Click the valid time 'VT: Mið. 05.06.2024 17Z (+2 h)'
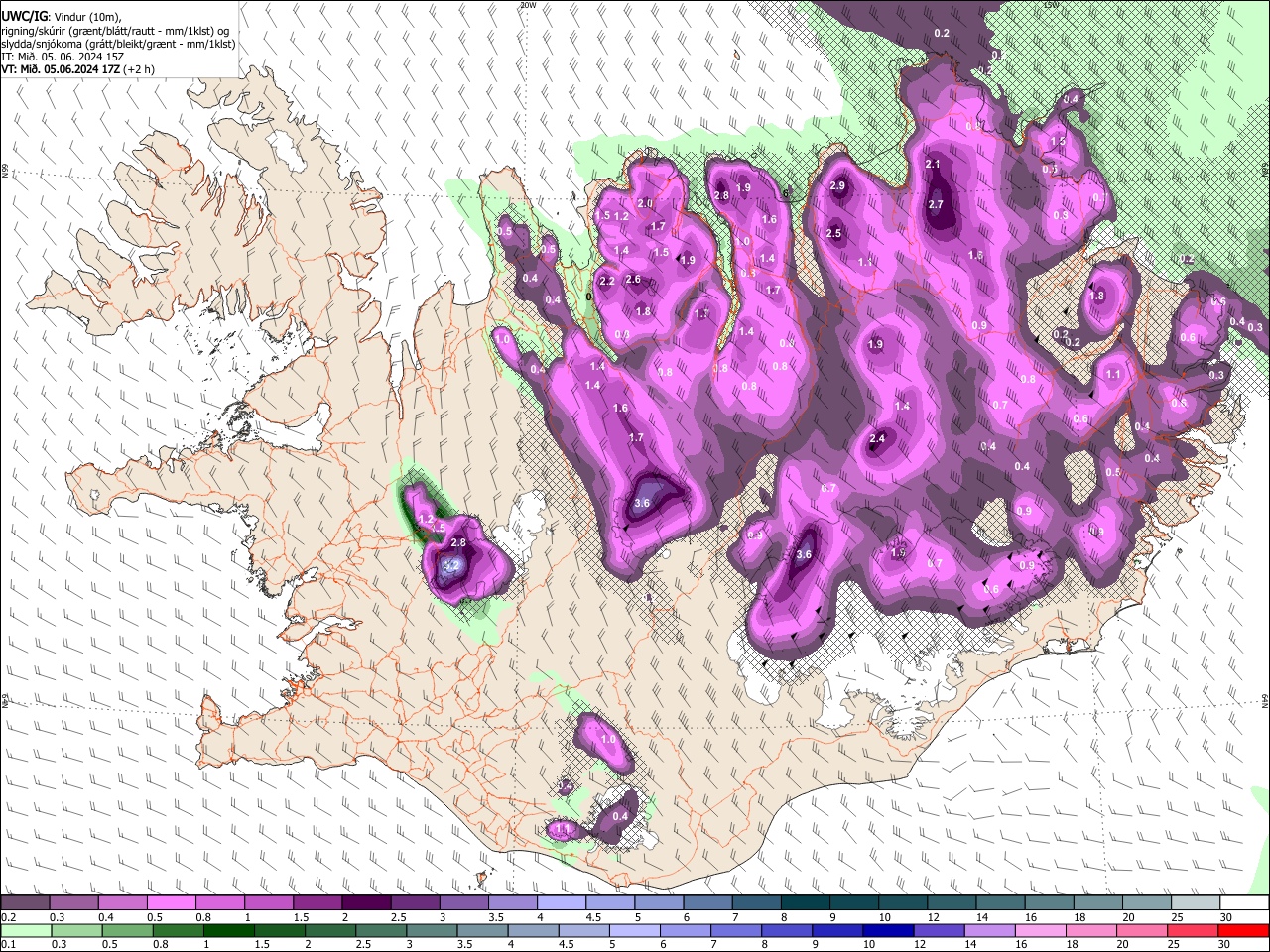 (x=77, y=69)
